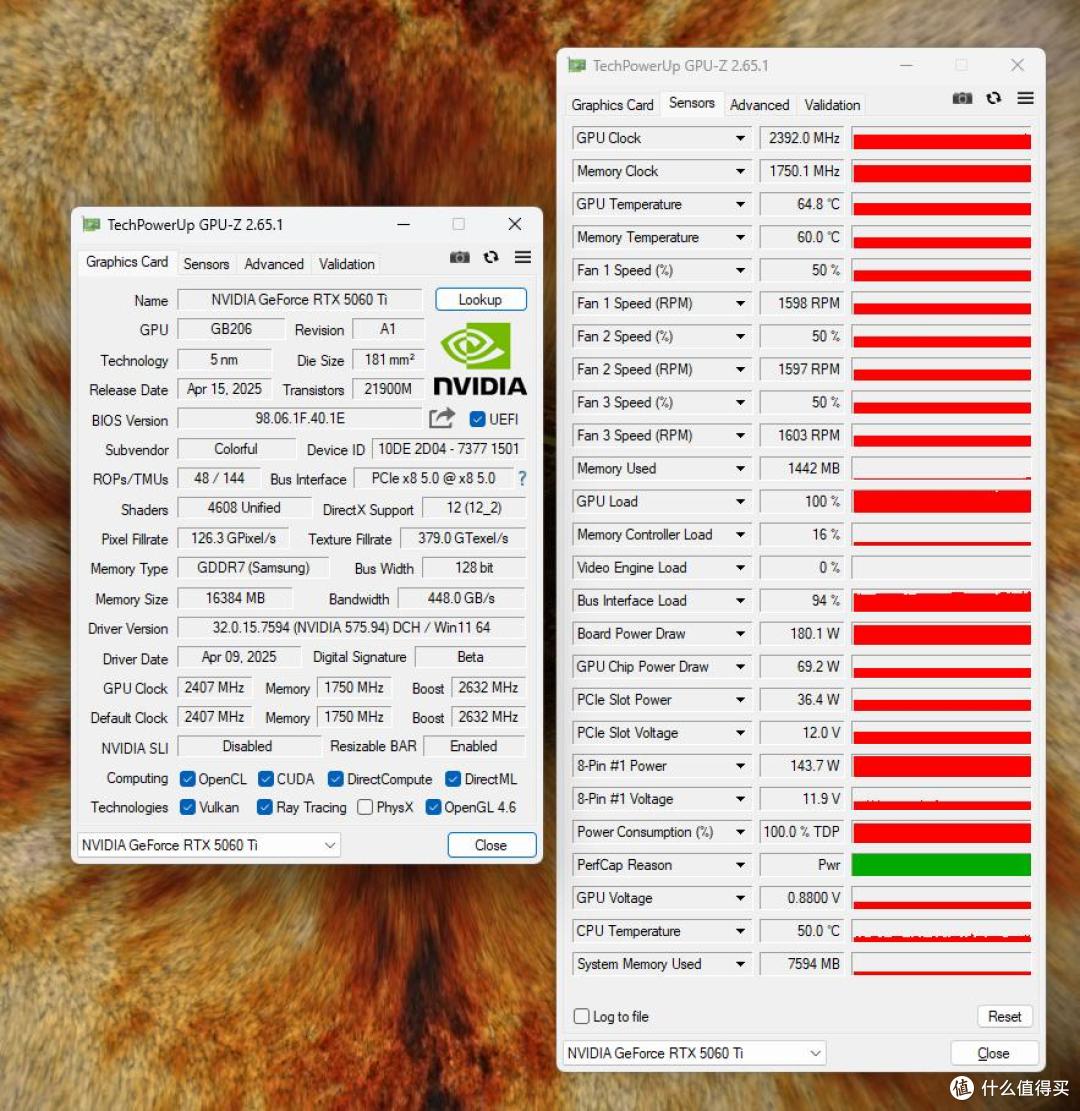Toggle the PhysX checkbox
Viewport: 1080px width, 1111px height.
pyautogui.click(x=365, y=807)
